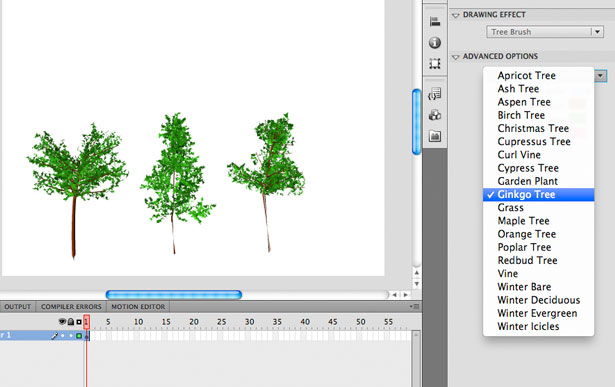Click the tree type dropdown arrow
Image resolution: width=615 pixels, height=387 pixels.
click(600, 76)
